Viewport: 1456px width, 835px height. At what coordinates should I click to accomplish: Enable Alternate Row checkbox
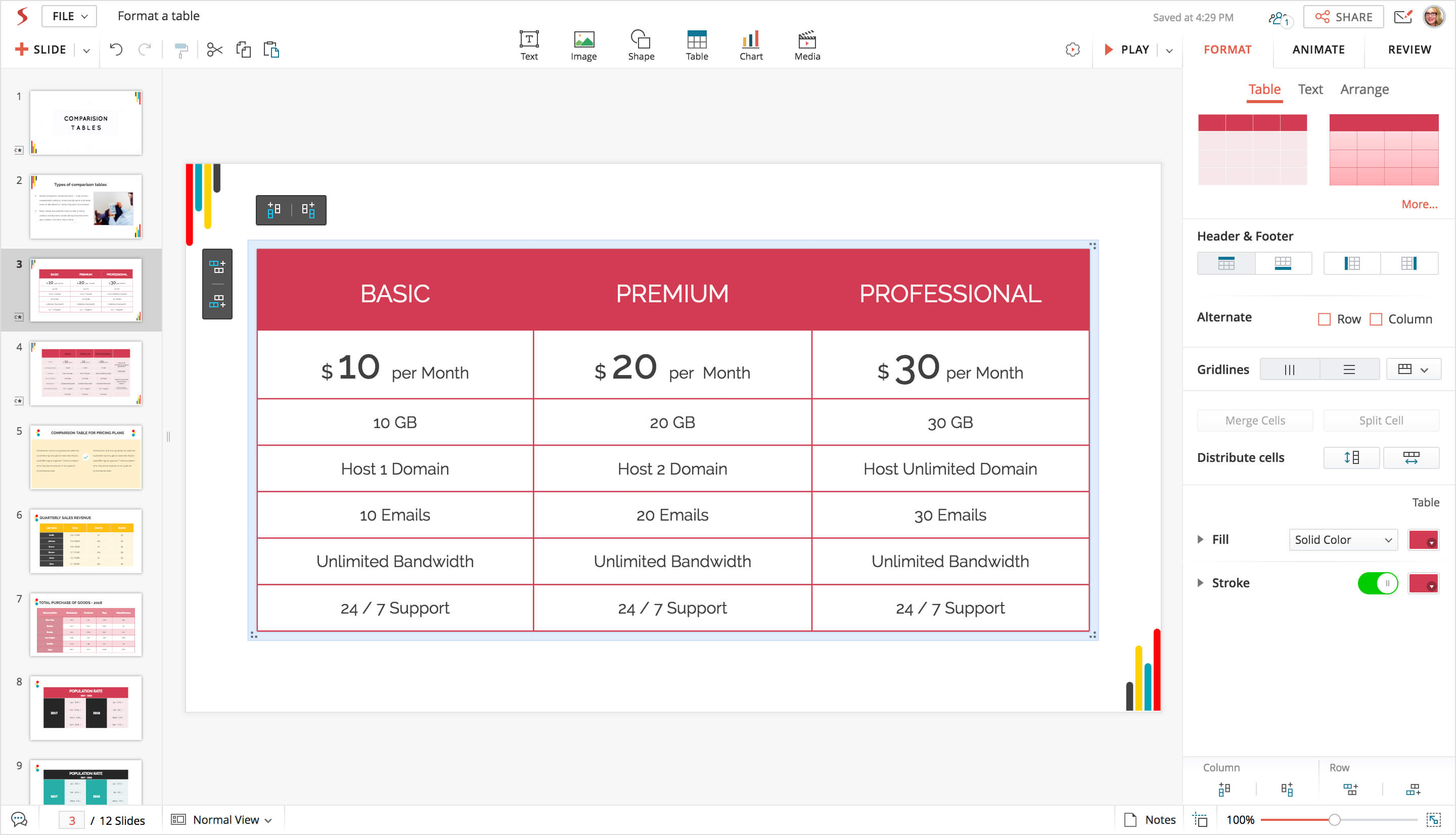tap(1324, 319)
